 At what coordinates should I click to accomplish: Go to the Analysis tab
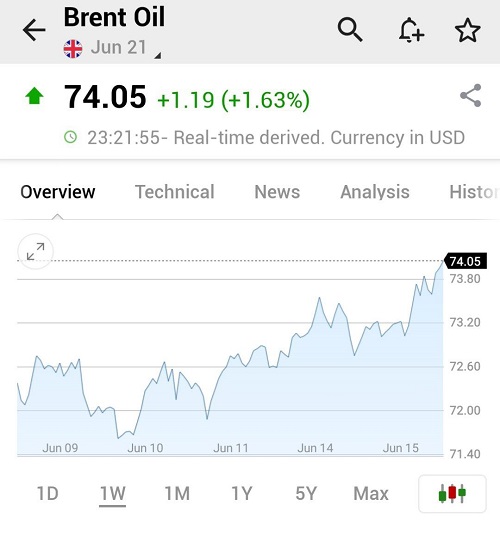click(375, 192)
